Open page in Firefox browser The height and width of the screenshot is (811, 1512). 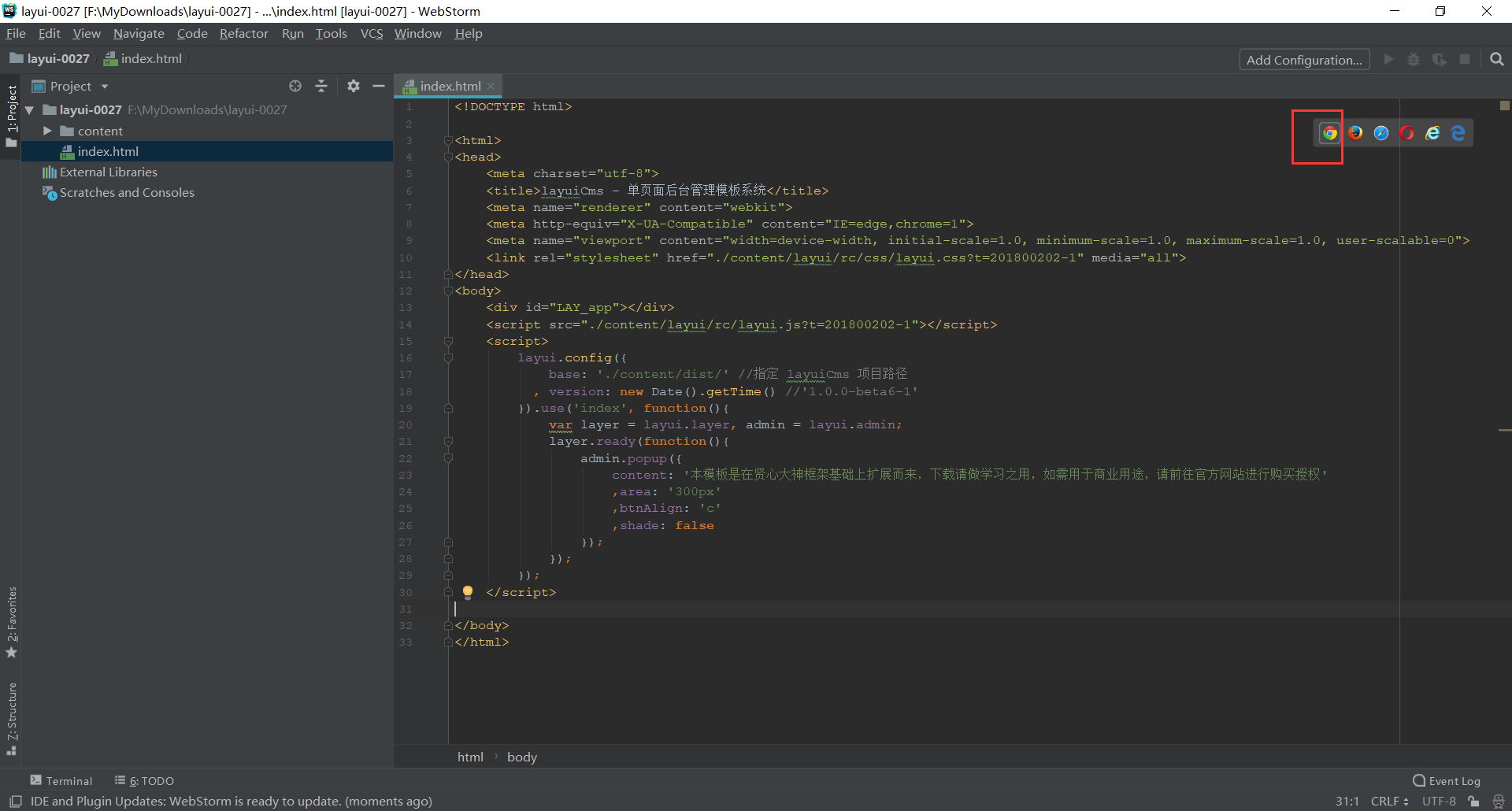pos(1355,133)
